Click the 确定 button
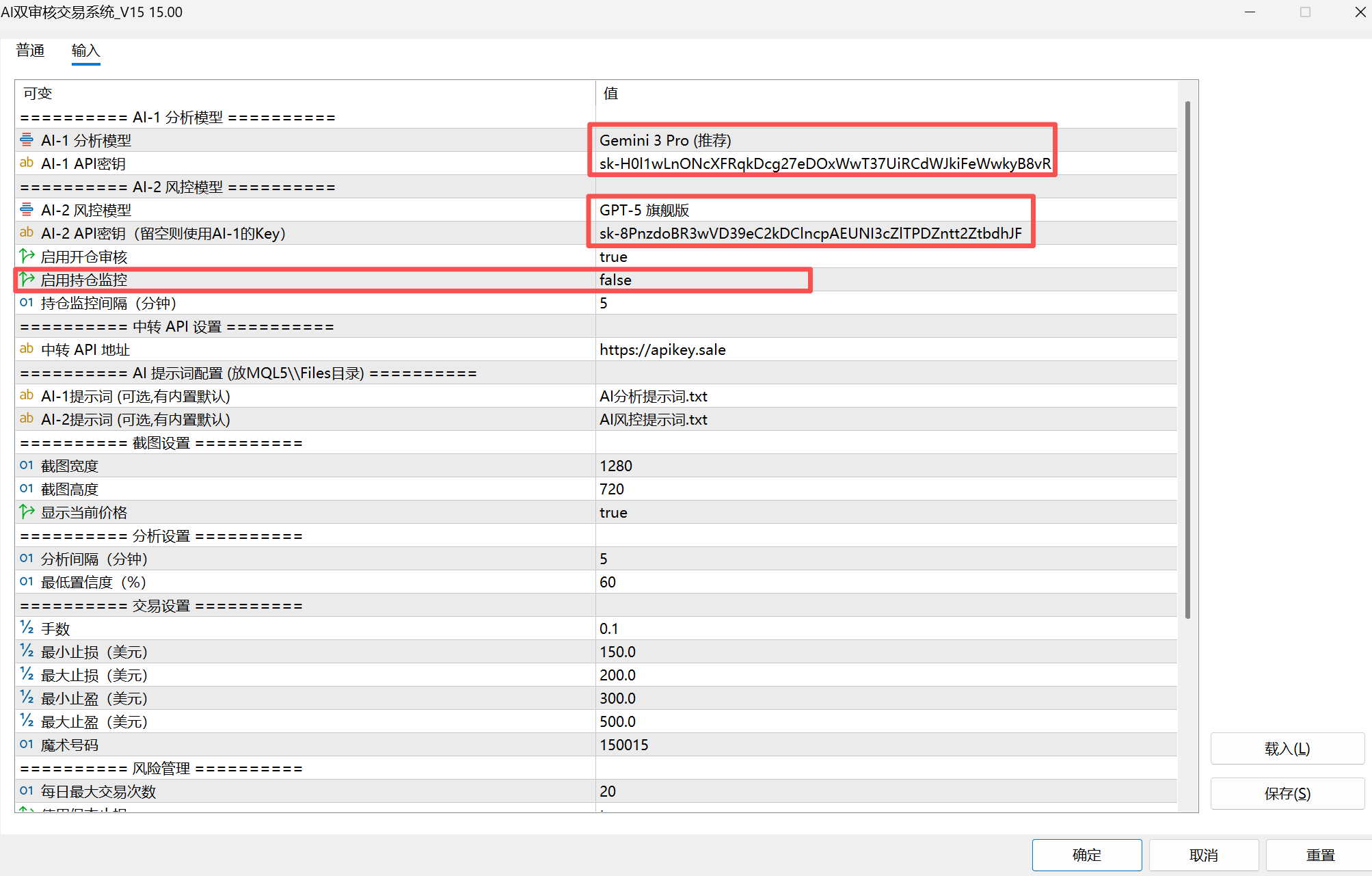Viewport: 1372px width, 876px height. point(1086,855)
